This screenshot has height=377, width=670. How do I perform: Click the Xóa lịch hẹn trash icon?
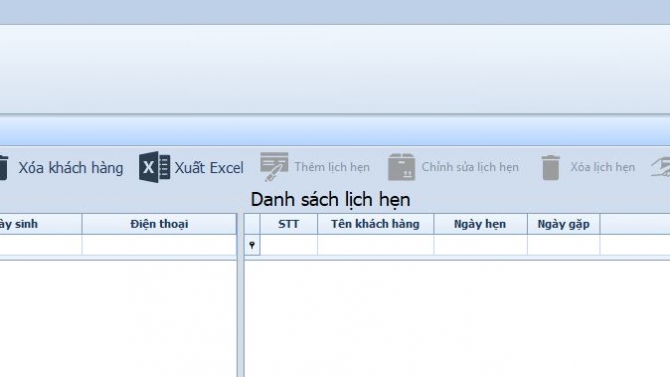[550, 168]
